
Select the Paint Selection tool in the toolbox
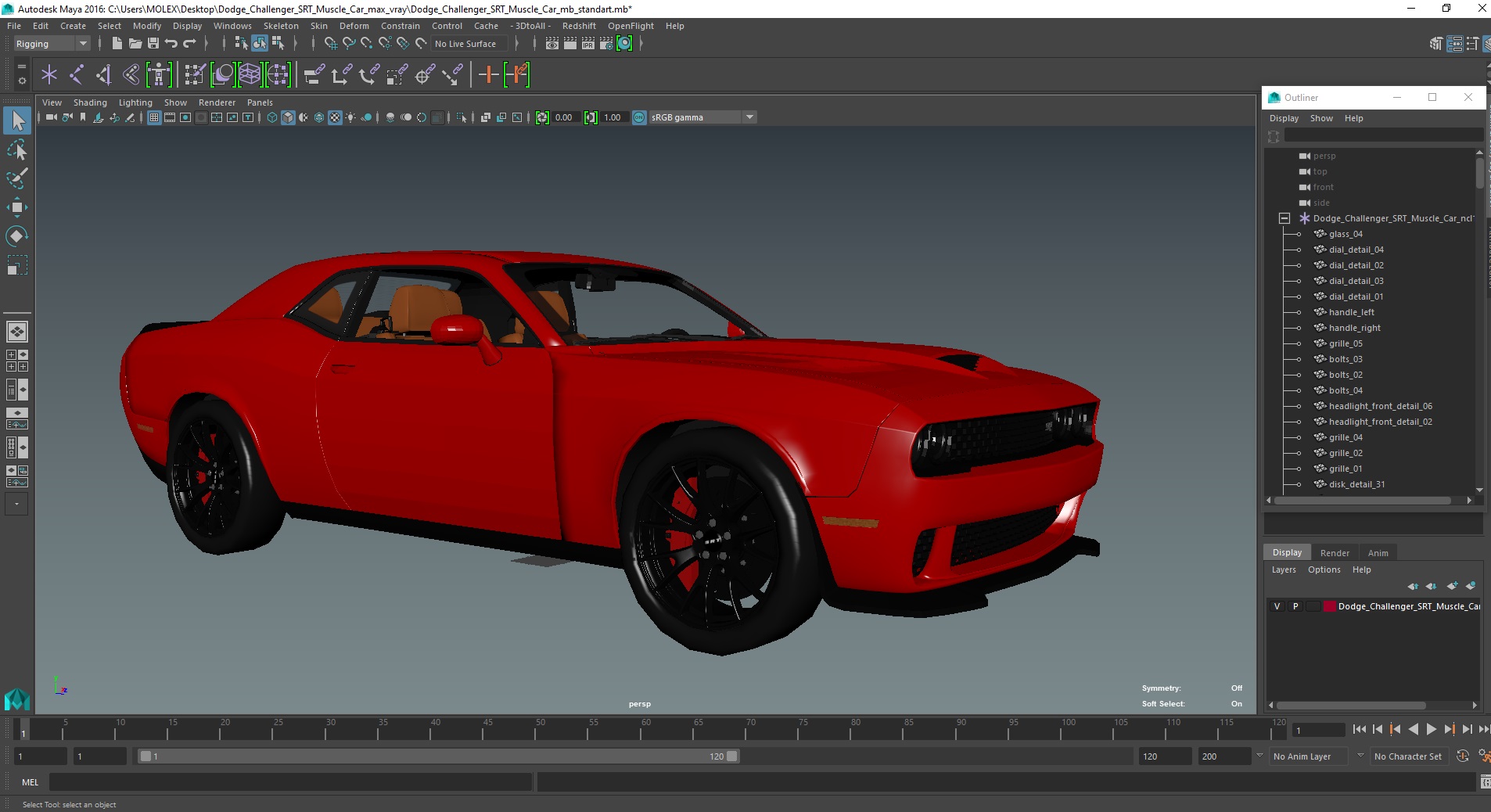pos(17,178)
